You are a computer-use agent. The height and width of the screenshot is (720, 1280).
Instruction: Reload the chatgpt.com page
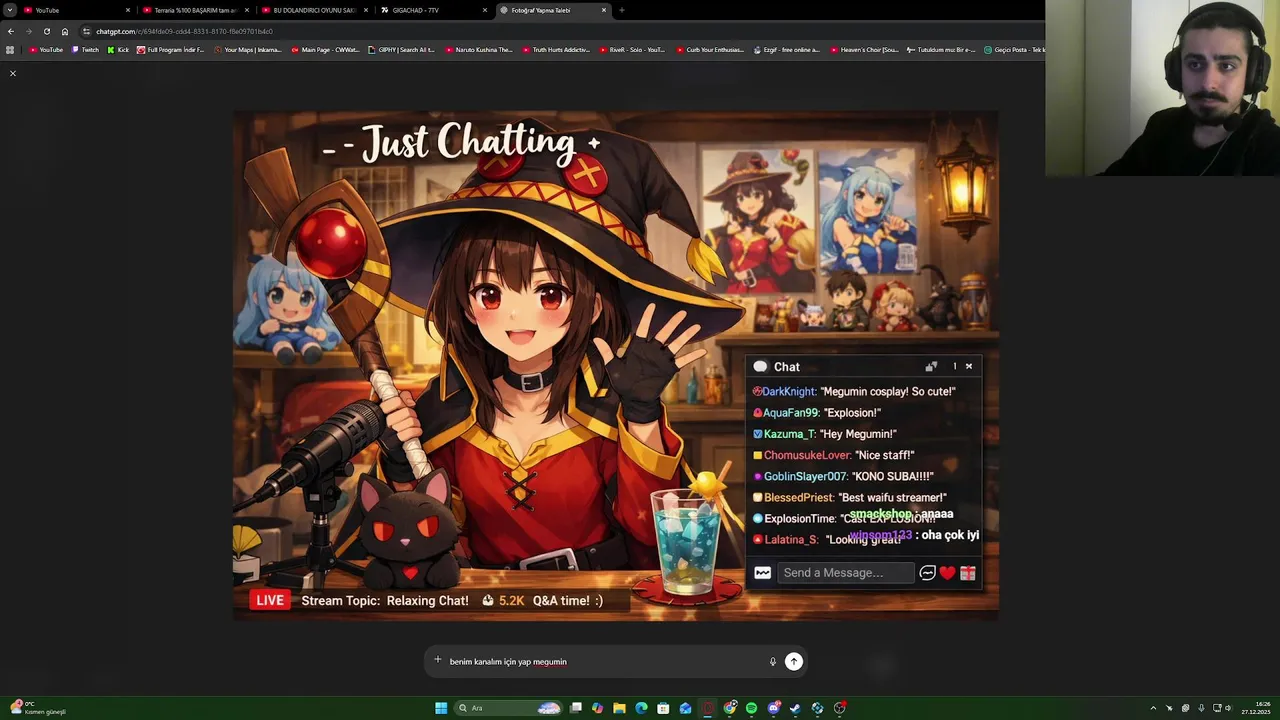(x=46, y=31)
